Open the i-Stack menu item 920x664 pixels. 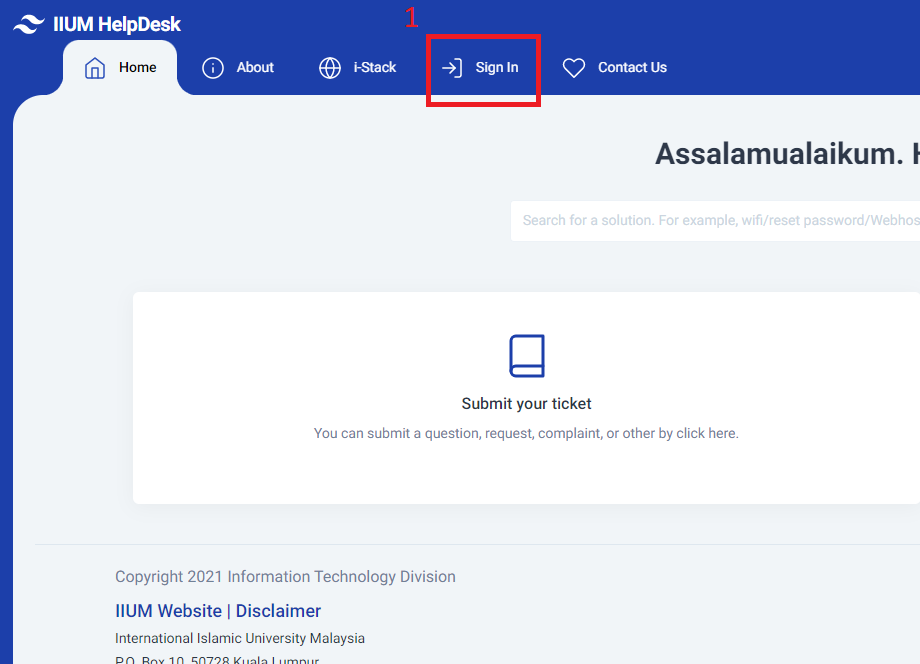click(375, 68)
